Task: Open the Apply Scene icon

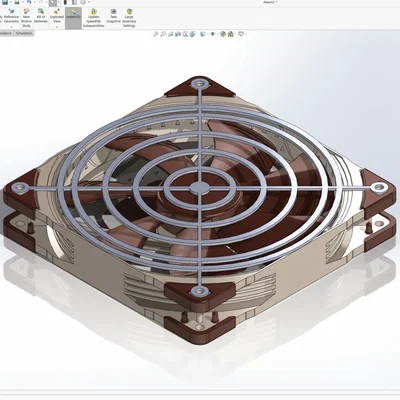Action: coord(230,34)
